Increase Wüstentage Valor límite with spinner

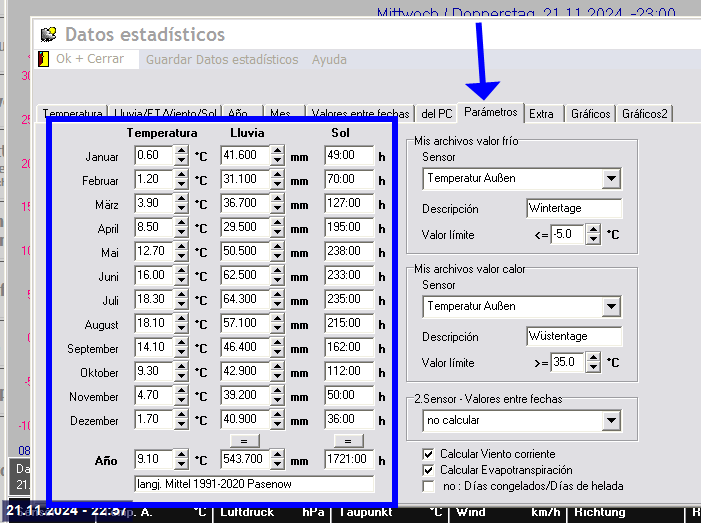(x=594, y=358)
